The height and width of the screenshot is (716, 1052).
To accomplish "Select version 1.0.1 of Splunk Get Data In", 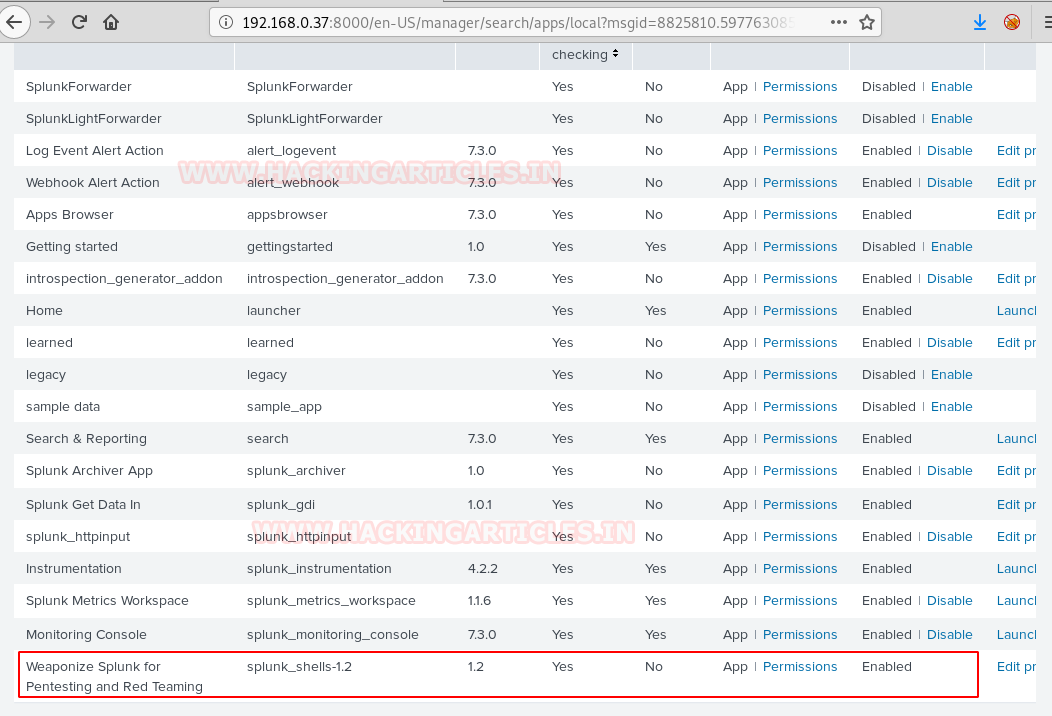I will pos(480,505).
